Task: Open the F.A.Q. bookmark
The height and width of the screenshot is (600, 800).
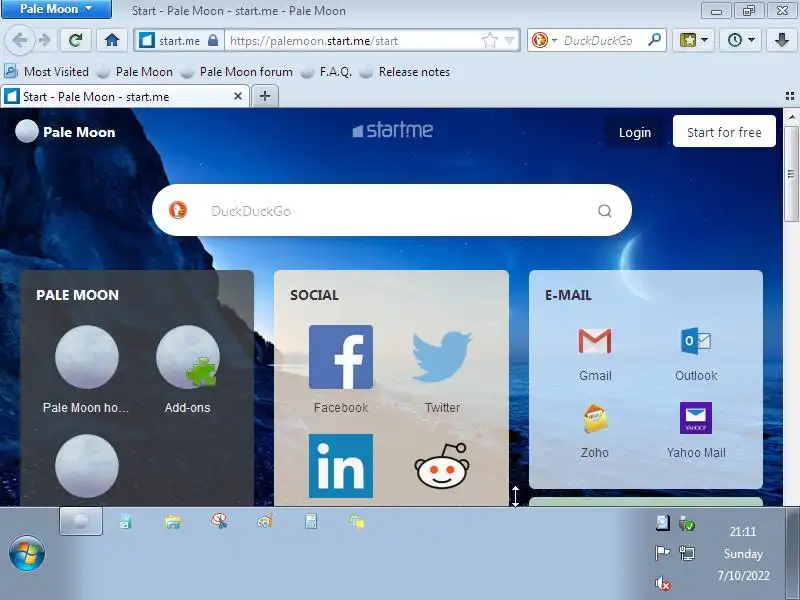Action: click(x=327, y=71)
